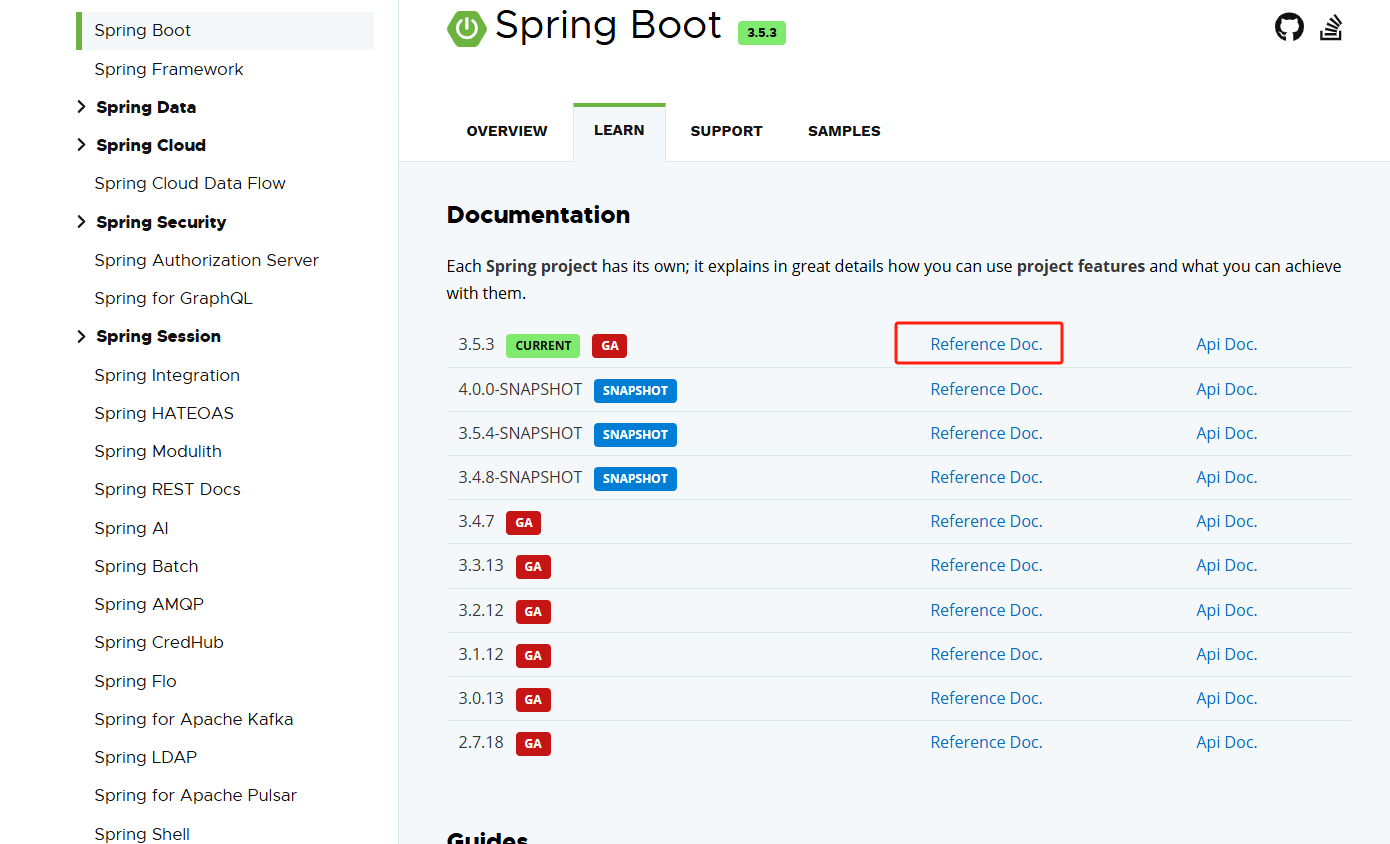
Task: Open Spring CredHub
Action: (x=159, y=642)
